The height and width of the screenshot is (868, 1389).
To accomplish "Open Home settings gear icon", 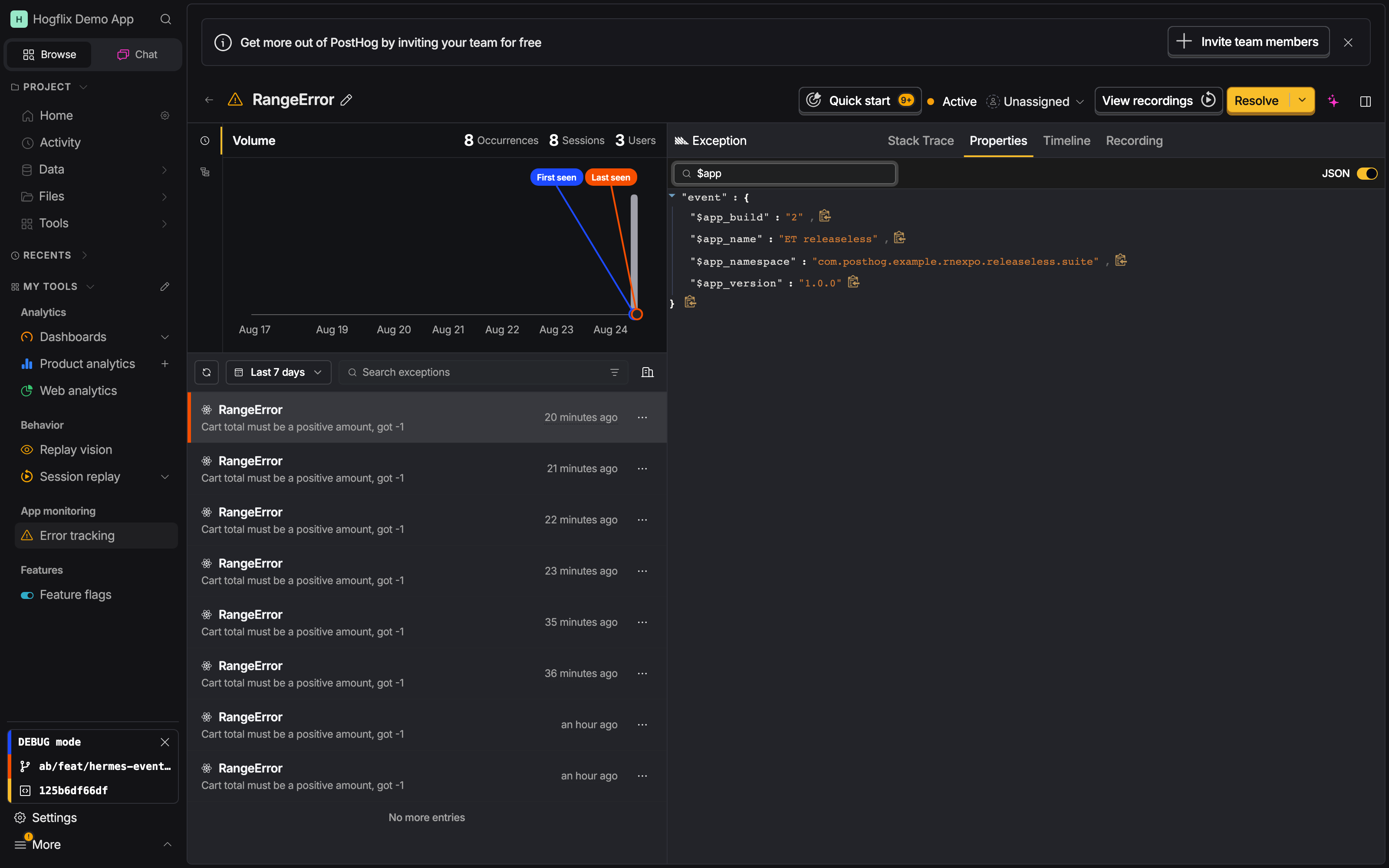I will (165, 115).
